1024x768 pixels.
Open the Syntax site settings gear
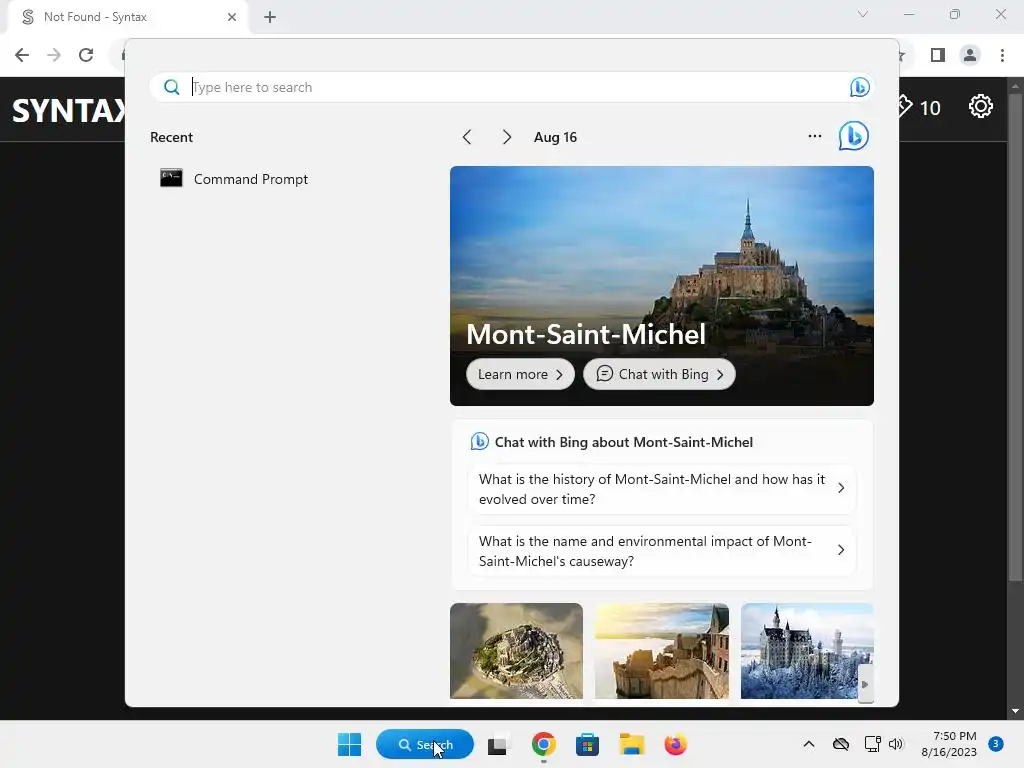(980, 106)
